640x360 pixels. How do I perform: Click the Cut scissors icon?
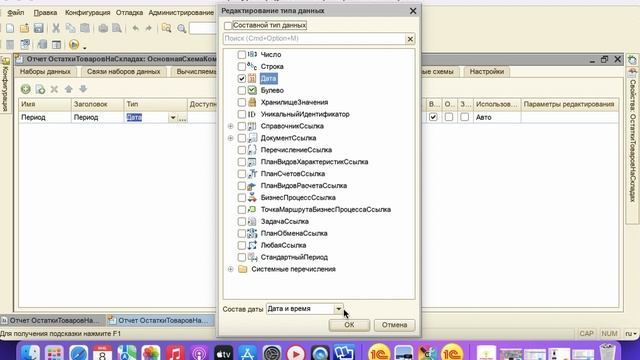tap(56, 28)
